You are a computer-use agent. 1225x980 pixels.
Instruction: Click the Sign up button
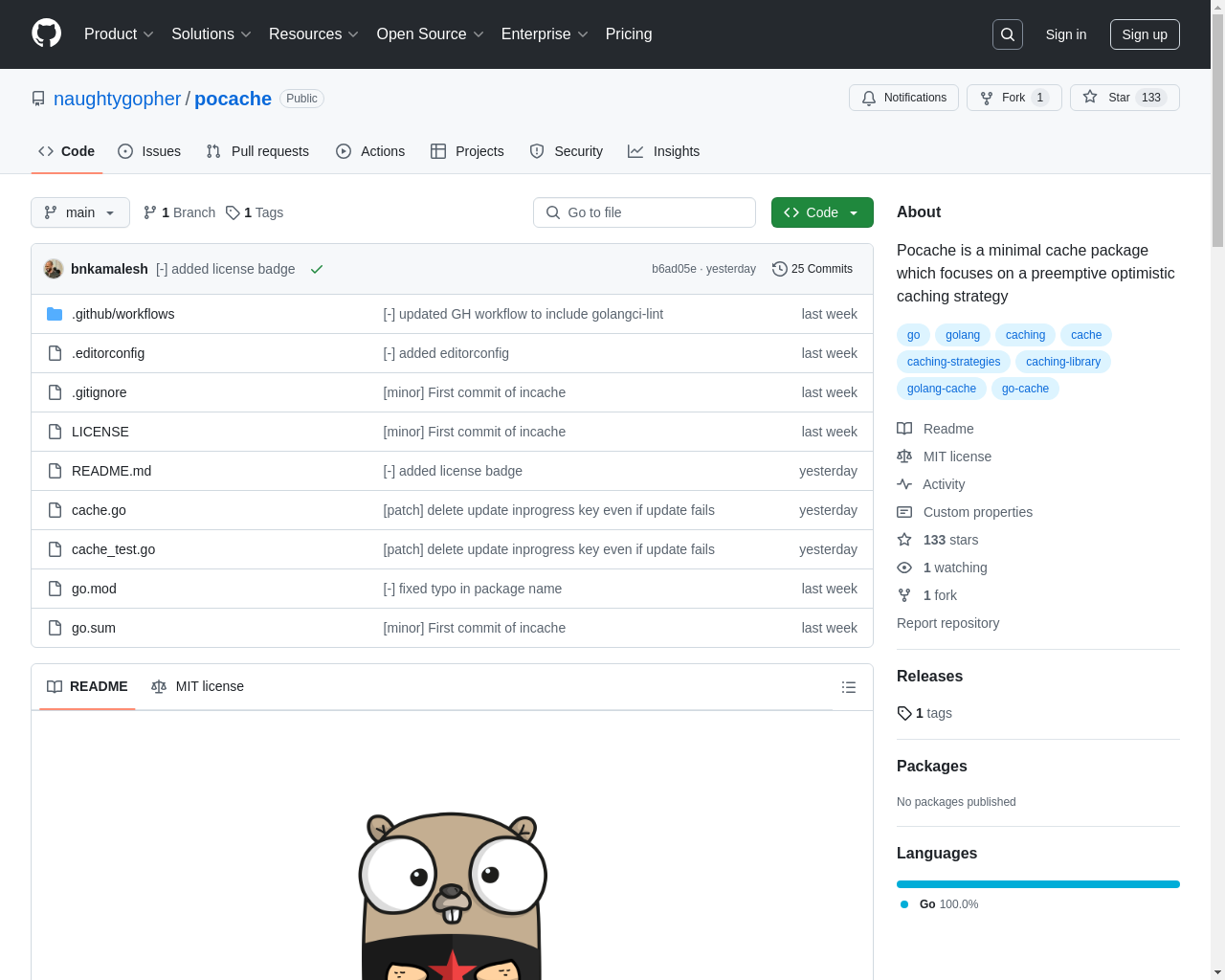click(1145, 34)
